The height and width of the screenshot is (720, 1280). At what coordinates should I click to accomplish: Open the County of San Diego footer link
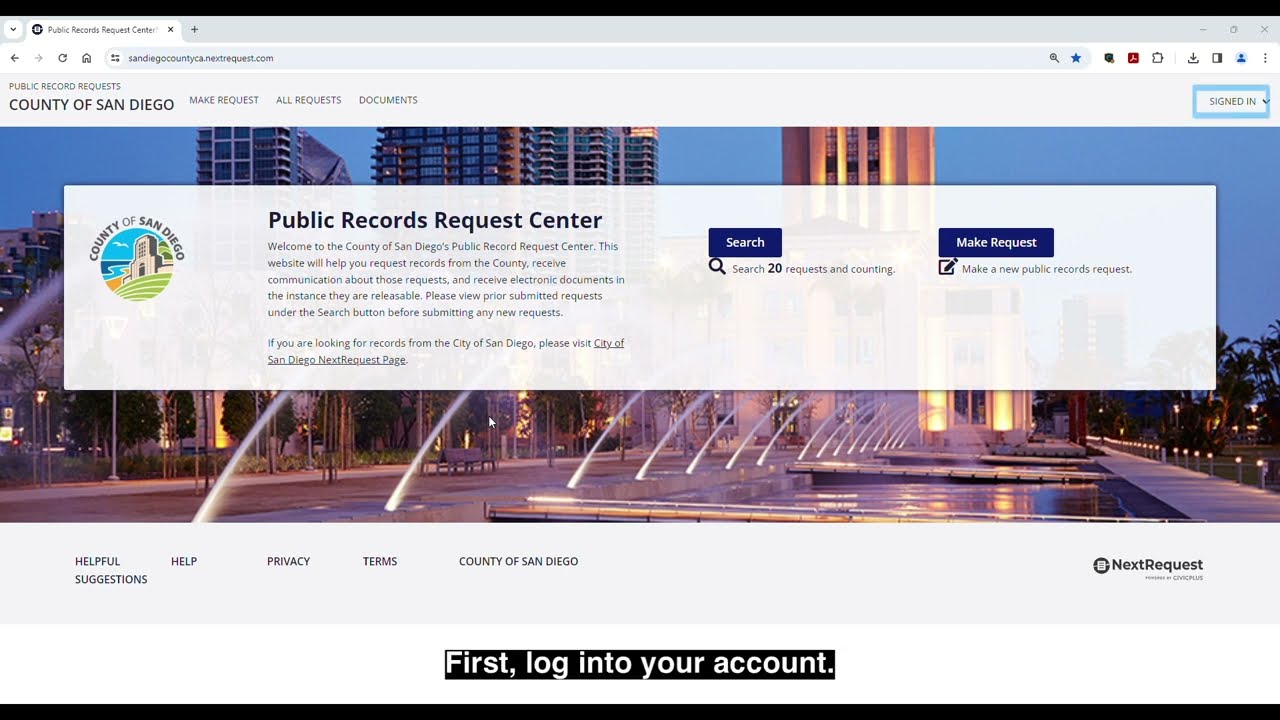tap(518, 561)
